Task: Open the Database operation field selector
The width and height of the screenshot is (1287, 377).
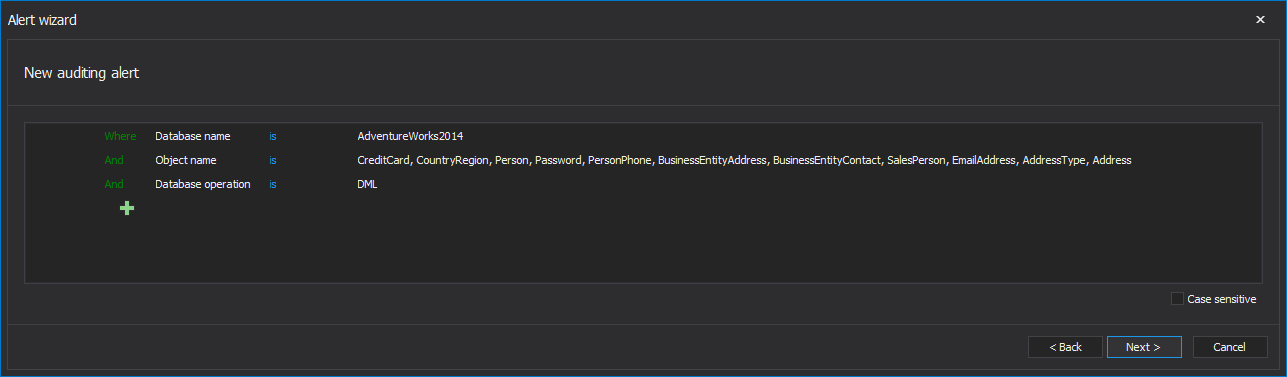Action: (203, 184)
